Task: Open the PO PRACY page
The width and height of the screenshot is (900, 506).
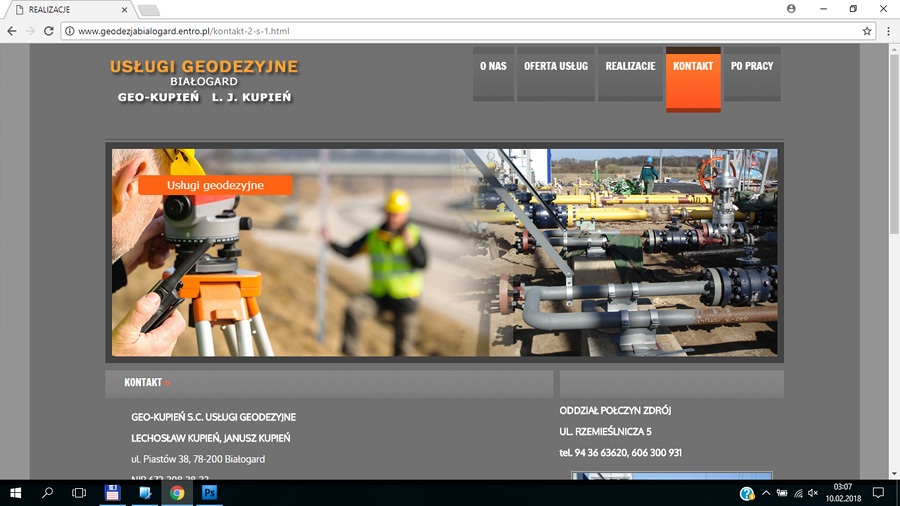Action: pos(752,66)
